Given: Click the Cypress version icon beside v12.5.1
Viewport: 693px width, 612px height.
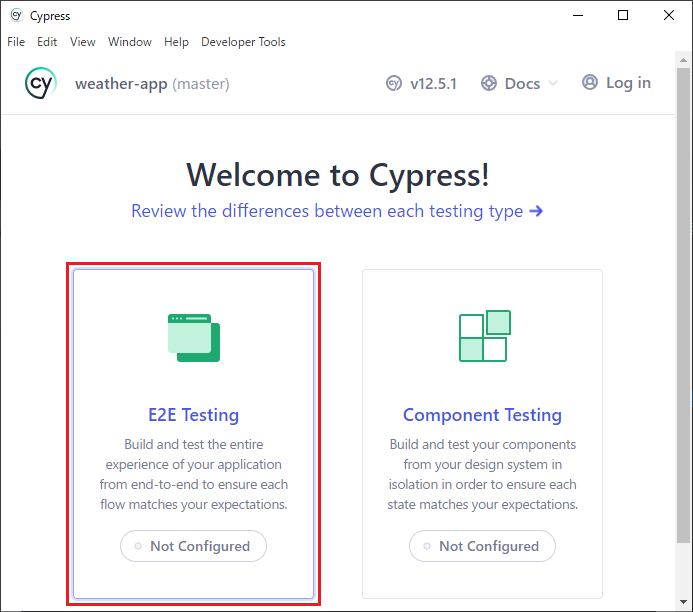Looking at the screenshot, I should (x=394, y=83).
